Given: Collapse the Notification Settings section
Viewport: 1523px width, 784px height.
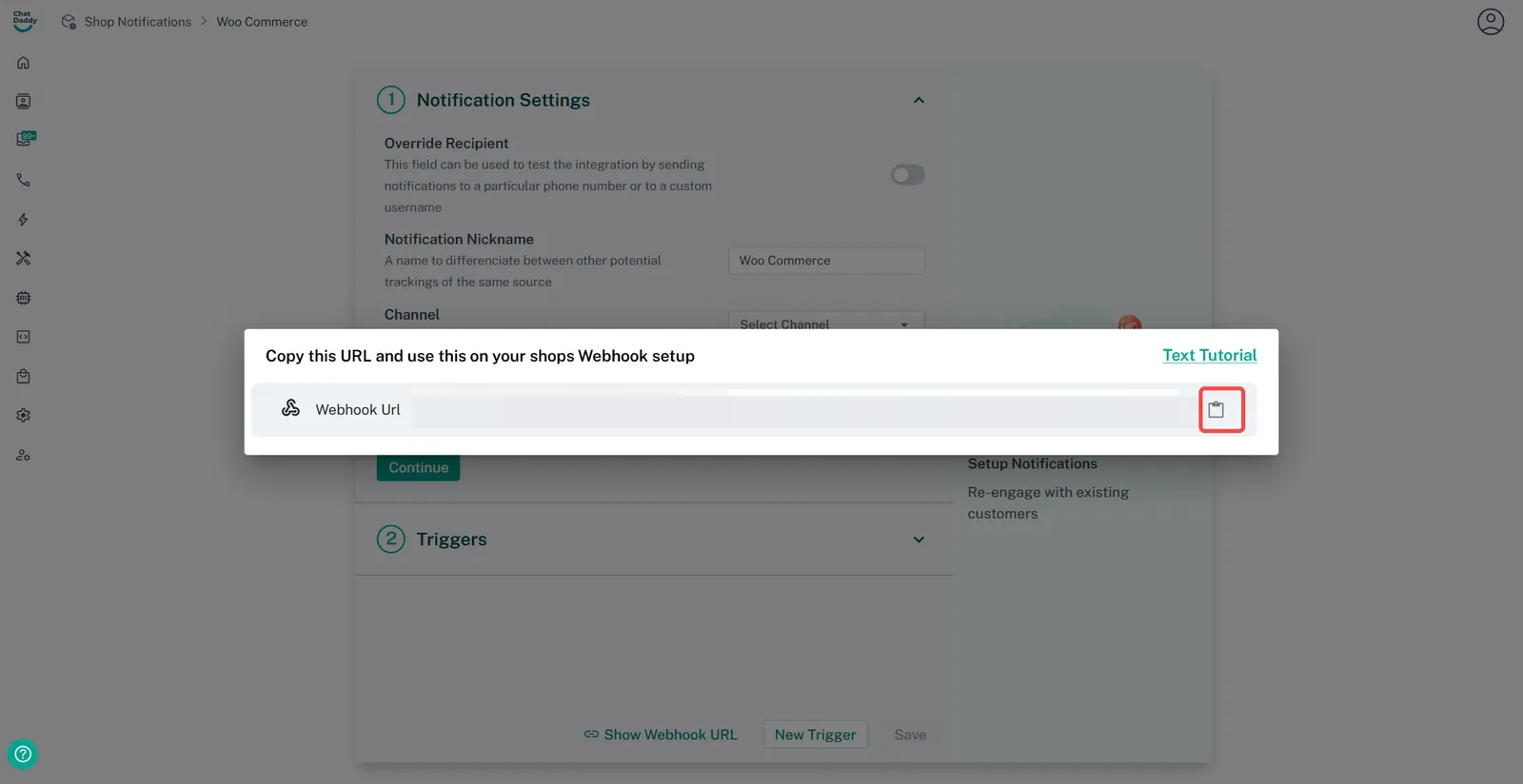Looking at the screenshot, I should tap(919, 101).
